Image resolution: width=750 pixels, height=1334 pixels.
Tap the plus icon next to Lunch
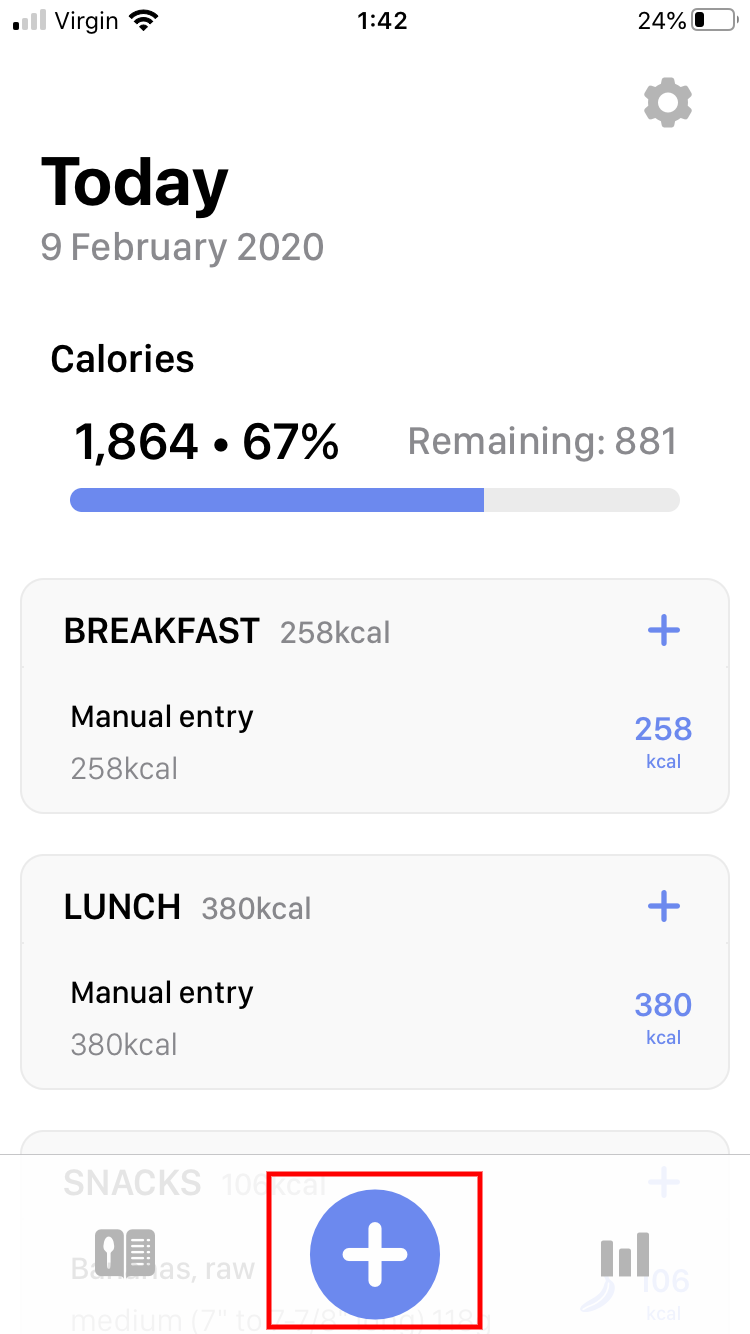(664, 907)
